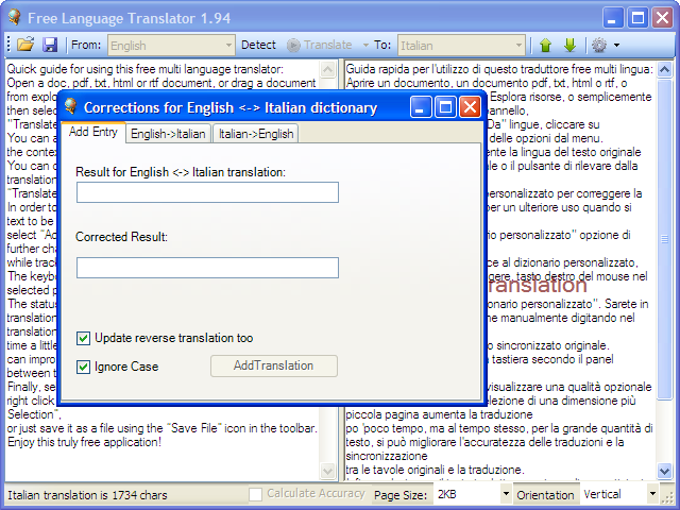
Task: Click left panel scrollbar up arrow
Action: [328, 69]
